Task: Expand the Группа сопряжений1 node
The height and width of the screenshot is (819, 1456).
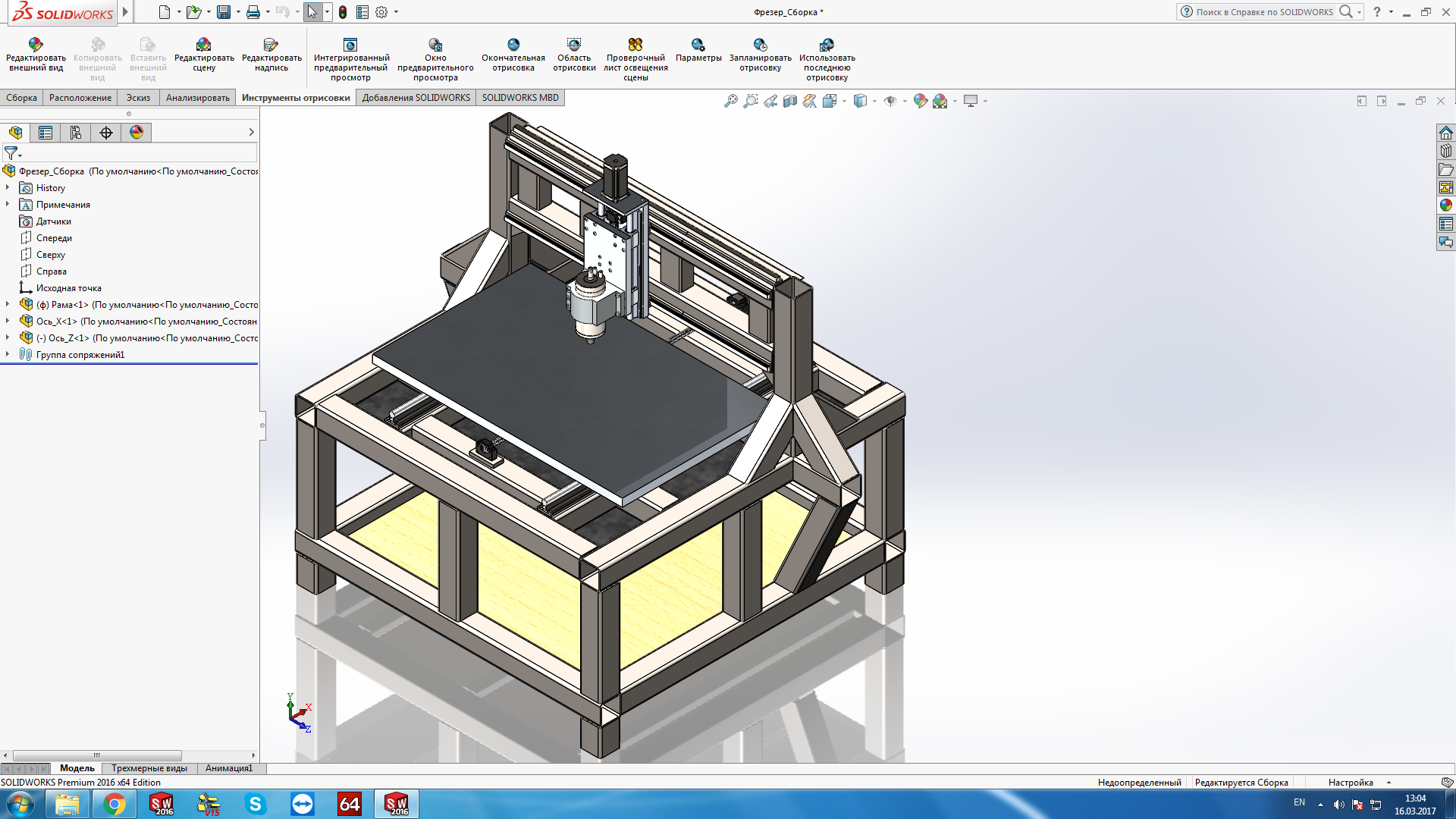Action: click(8, 354)
